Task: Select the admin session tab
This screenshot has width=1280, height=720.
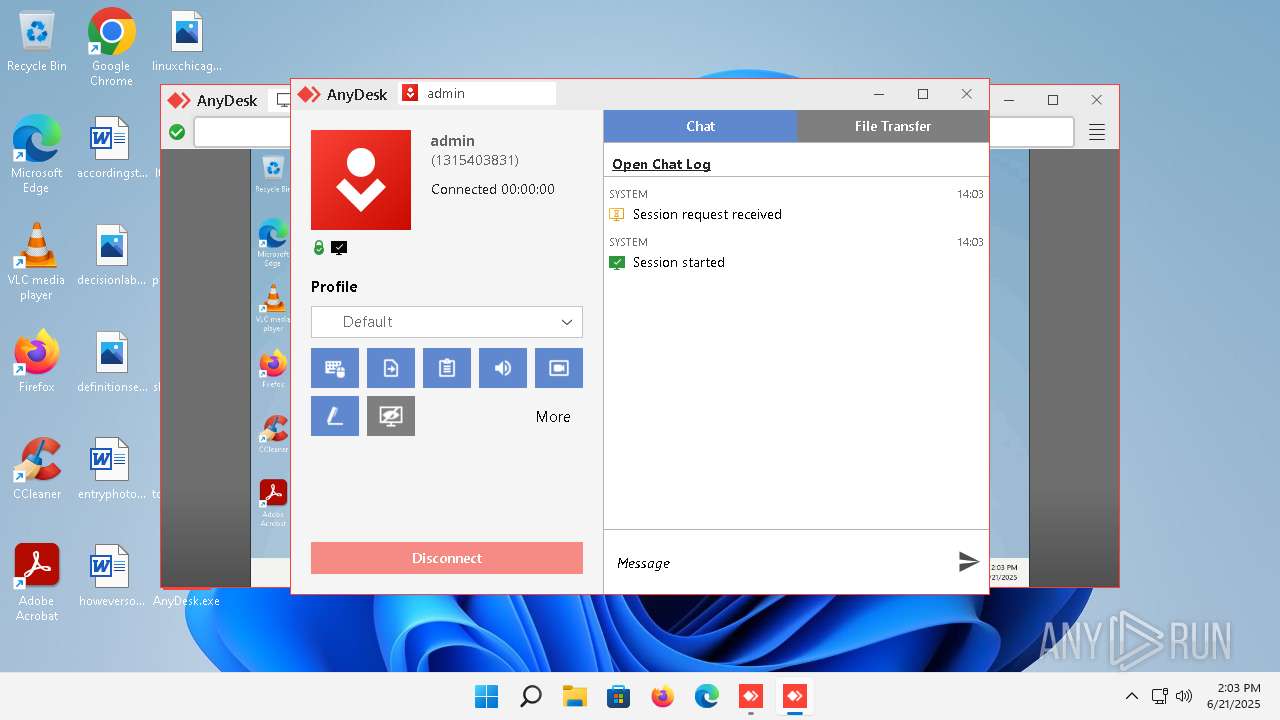Action: click(x=477, y=93)
